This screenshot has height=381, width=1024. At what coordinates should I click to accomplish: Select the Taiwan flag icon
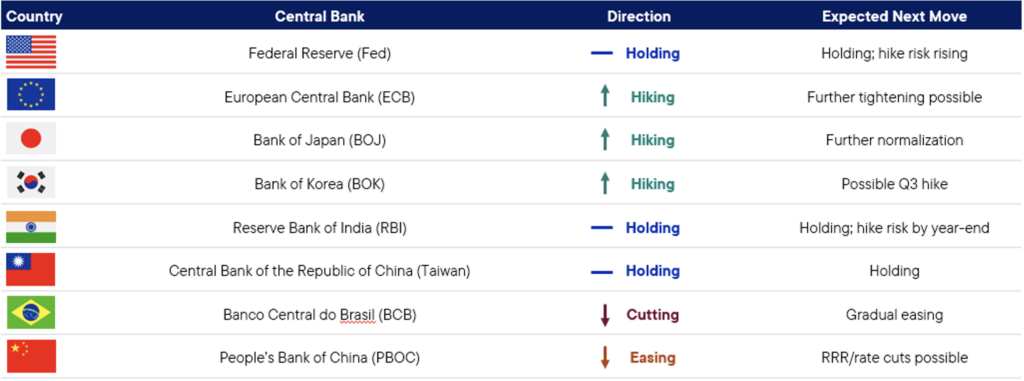[x=31, y=270]
